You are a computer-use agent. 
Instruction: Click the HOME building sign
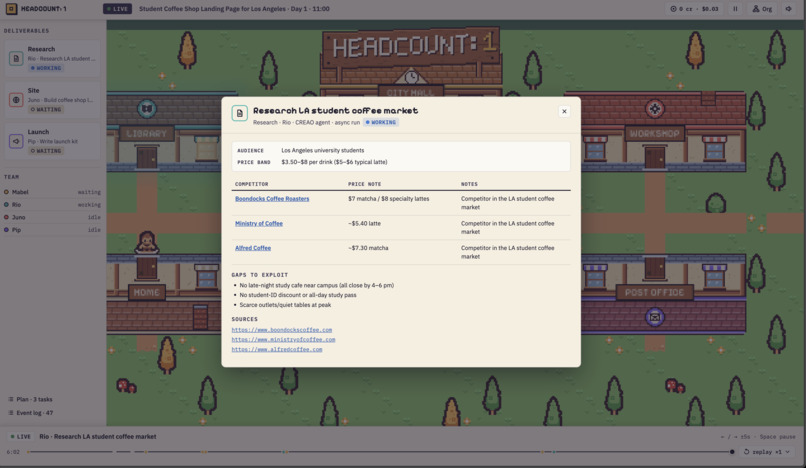tap(146, 292)
